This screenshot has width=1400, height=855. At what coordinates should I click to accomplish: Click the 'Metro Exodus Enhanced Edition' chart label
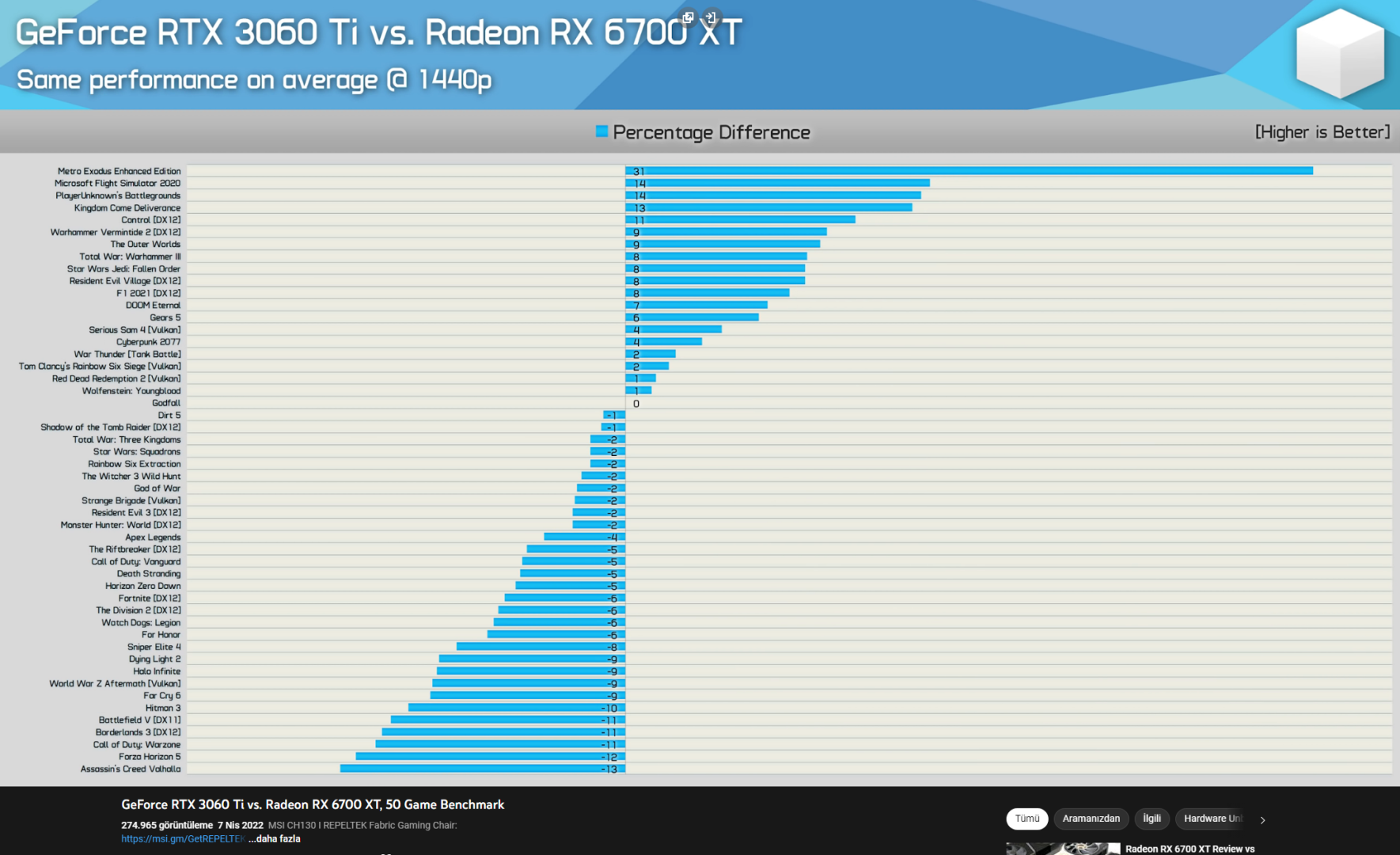[x=119, y=171]
